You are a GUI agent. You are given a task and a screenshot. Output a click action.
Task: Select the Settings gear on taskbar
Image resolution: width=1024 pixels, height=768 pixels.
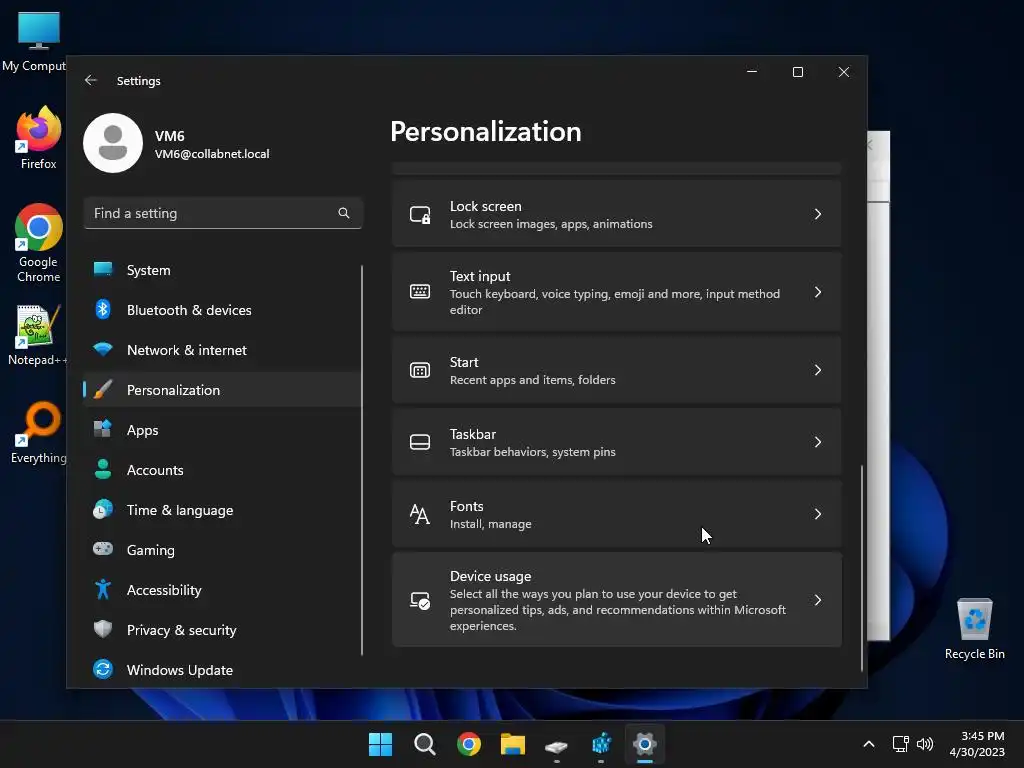click(x=645, y=744)
